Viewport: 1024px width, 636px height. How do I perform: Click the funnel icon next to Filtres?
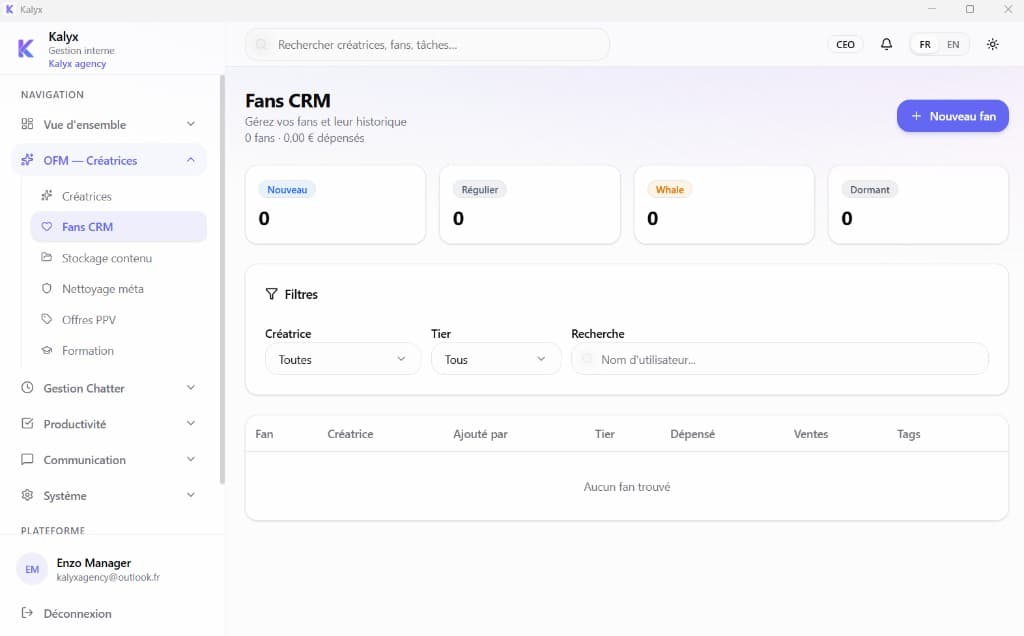[272, 294]
